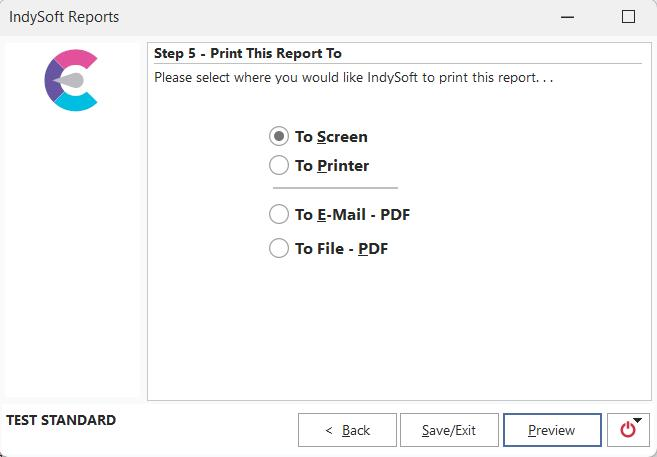
Task: Click the red power icon button
Action: (627, 430)
